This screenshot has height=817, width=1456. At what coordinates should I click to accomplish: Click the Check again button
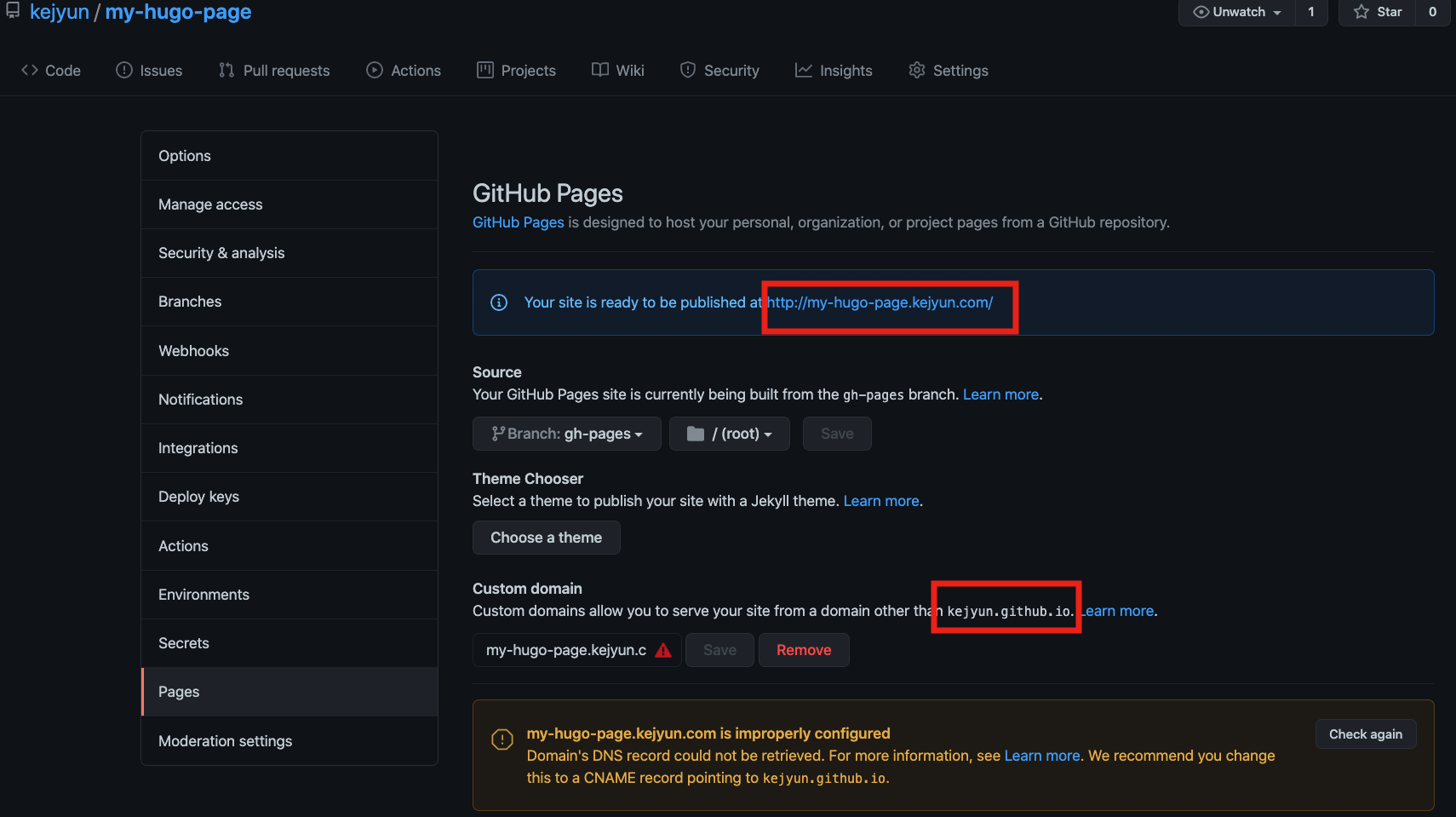(1366, 734)
